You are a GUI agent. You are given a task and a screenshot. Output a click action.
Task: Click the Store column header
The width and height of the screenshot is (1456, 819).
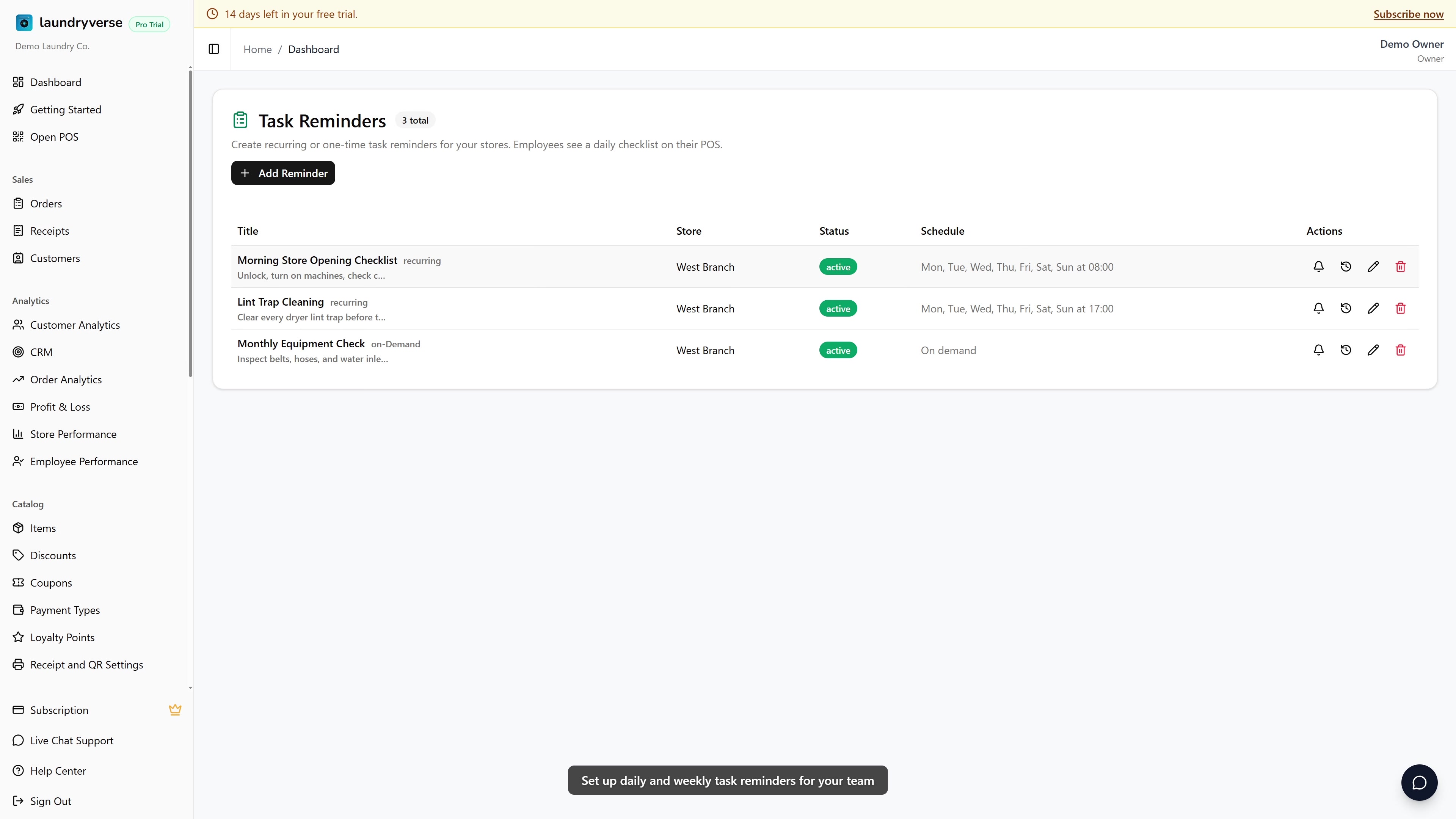(x=689, y=231)
